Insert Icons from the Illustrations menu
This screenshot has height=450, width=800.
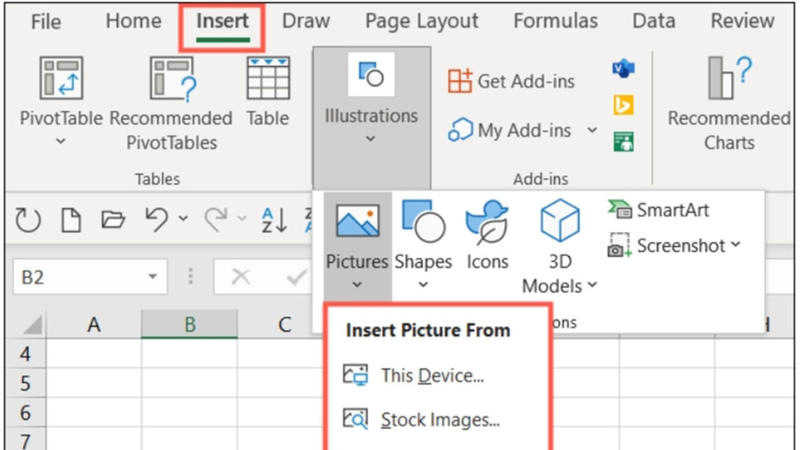click(x=487, y=236)
